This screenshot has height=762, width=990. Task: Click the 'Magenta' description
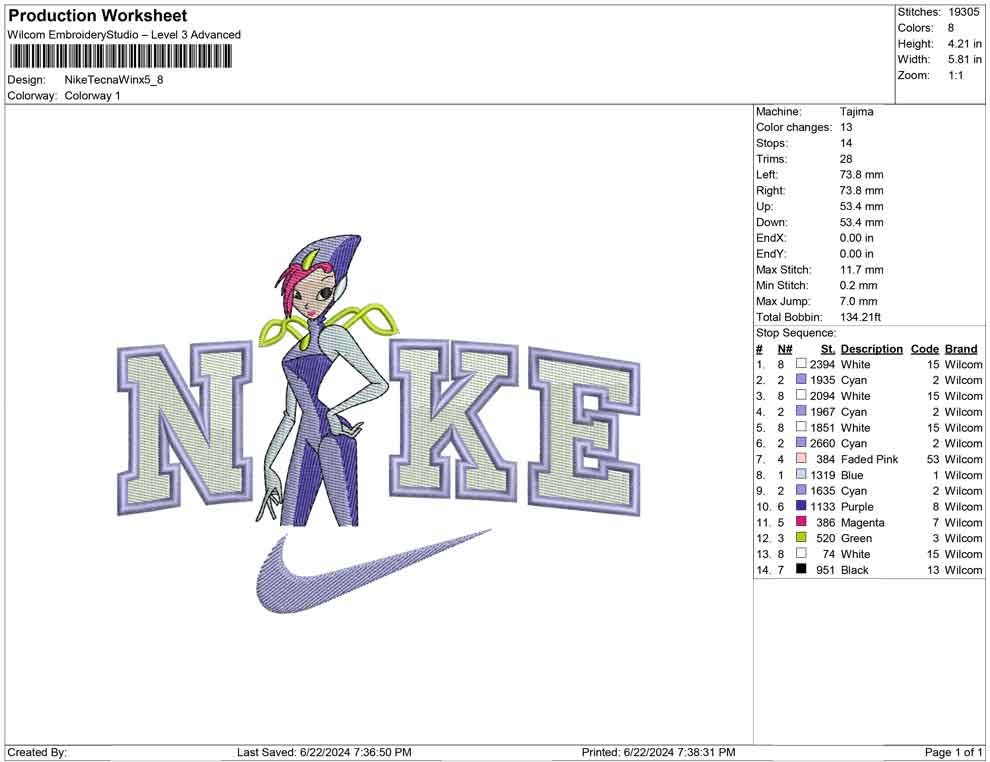[x=862, y=522]
